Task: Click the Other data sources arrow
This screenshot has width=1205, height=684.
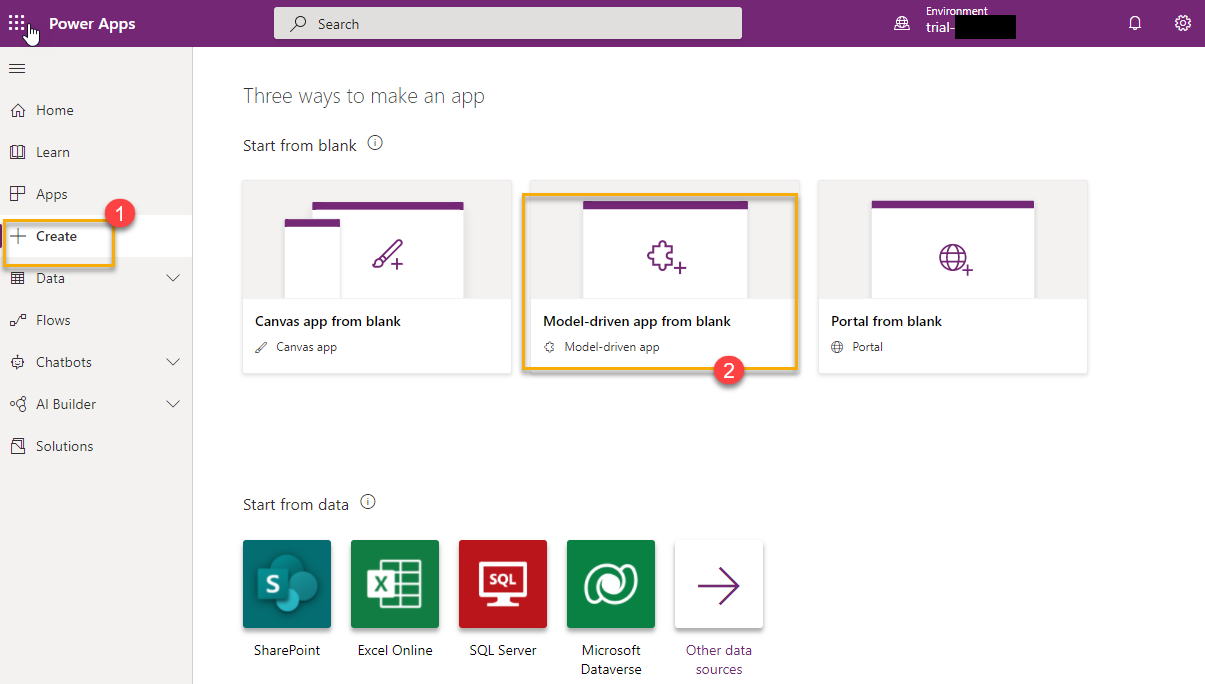Action: [x=719, y=584]
